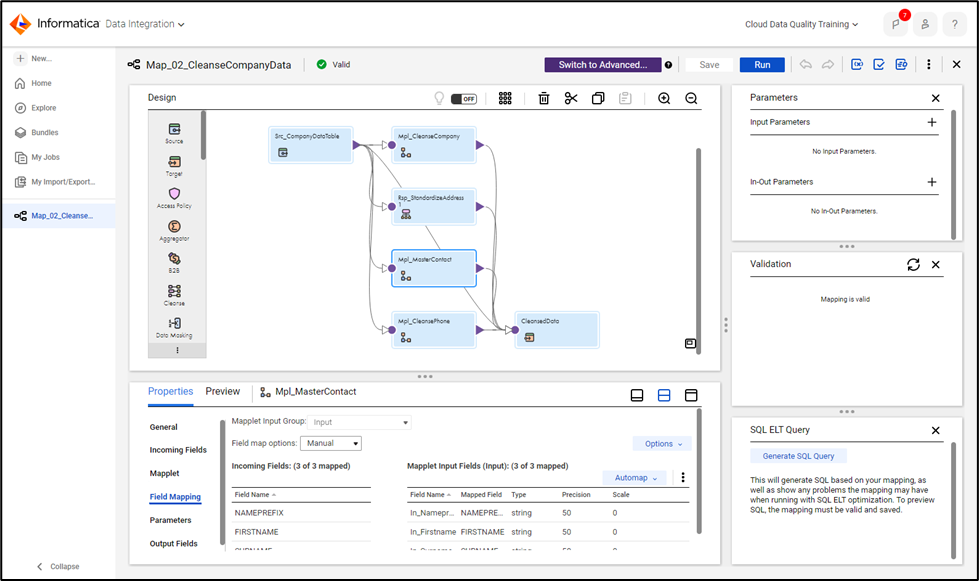Refresh the Validation panel

[913, 265]
